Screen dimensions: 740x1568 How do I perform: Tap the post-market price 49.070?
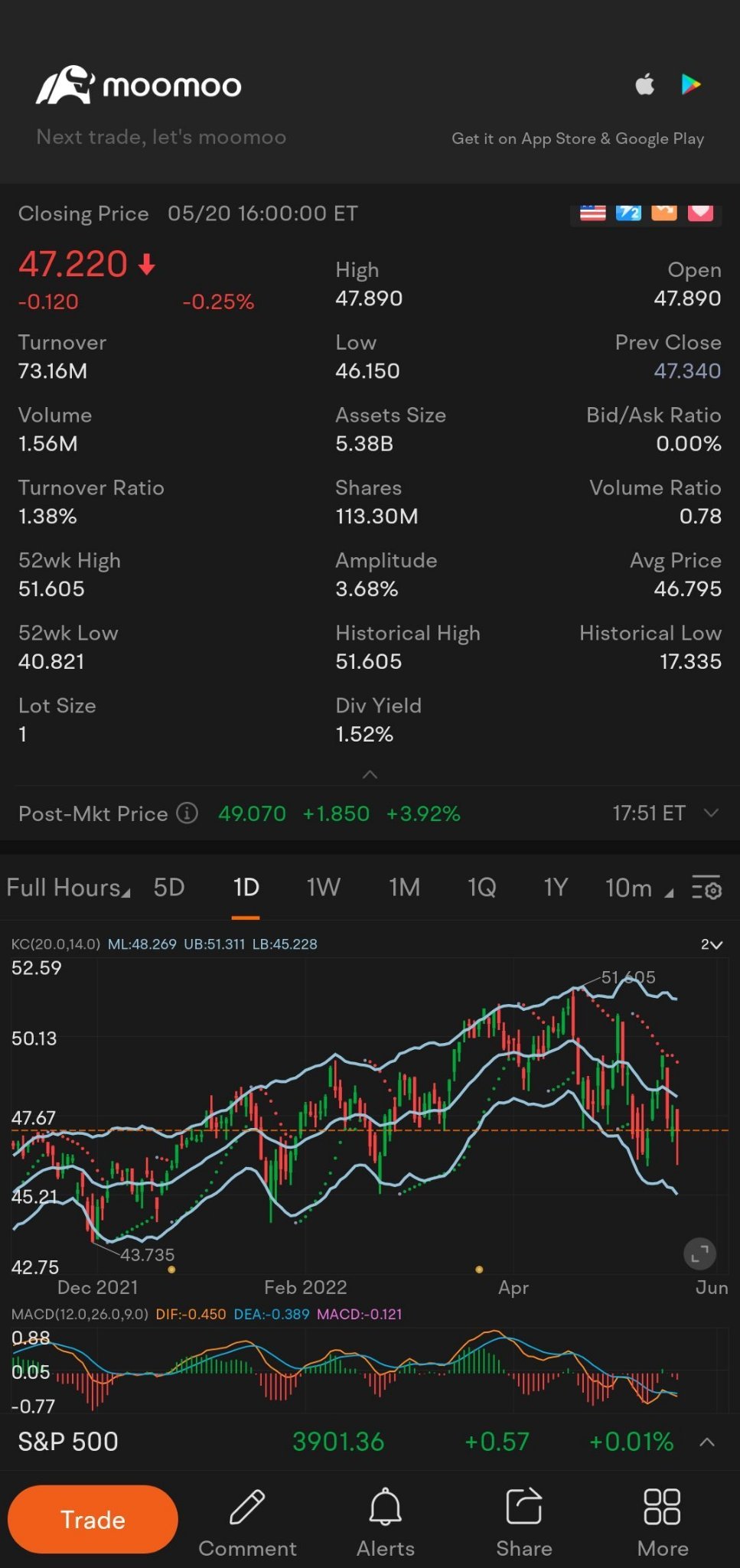pyautogui.click(x=252, y=813)
